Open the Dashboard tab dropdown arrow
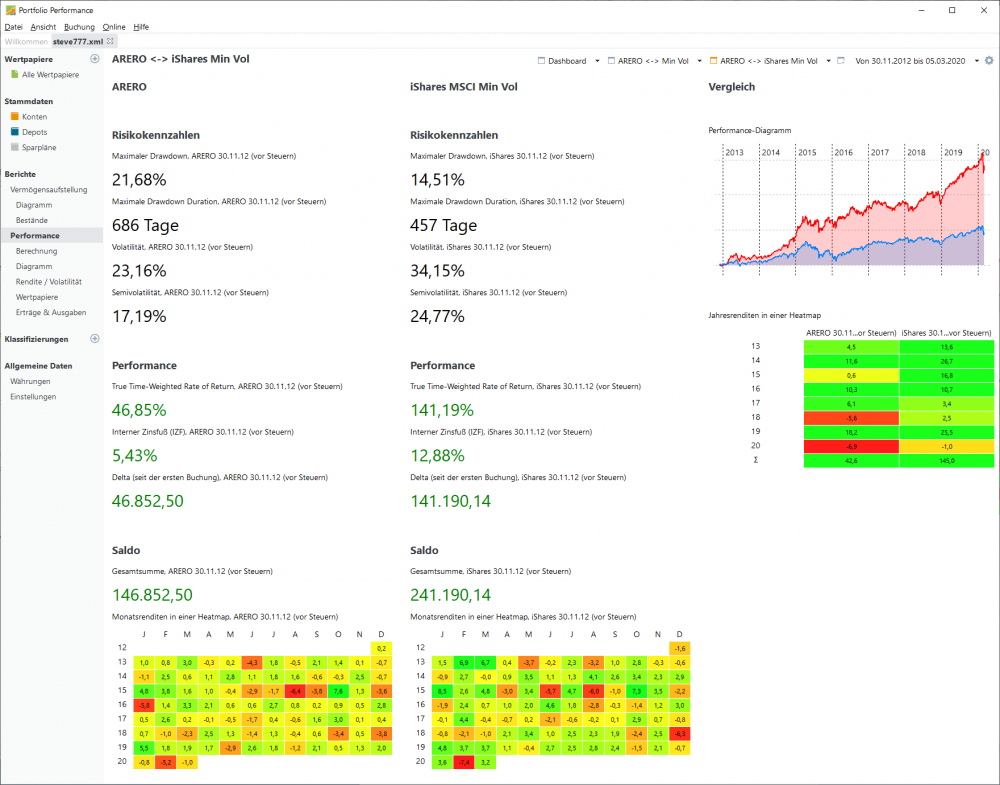1000x785 pixels. [x=597, y=60]
